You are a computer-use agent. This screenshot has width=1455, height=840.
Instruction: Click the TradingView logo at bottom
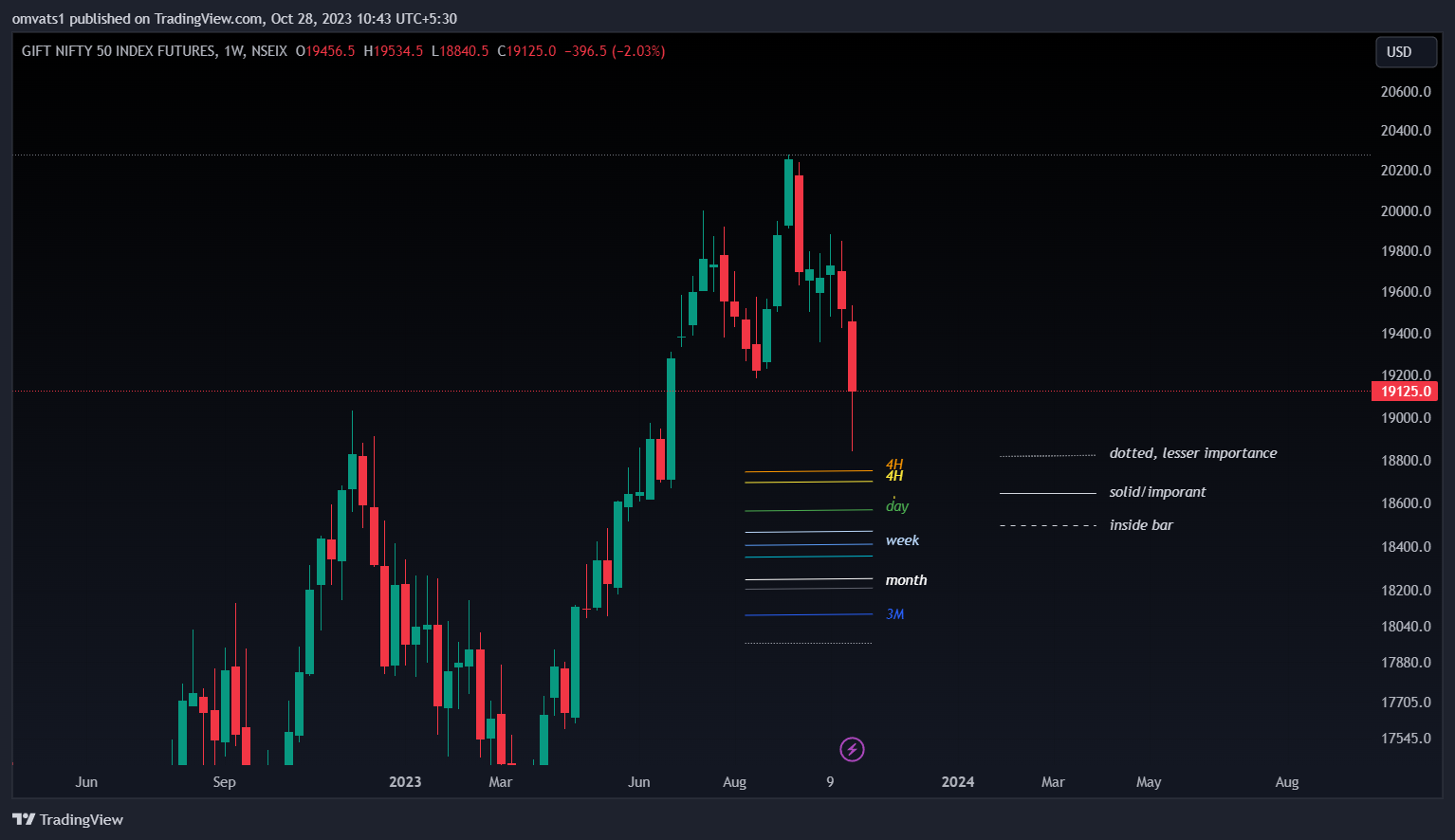68,819
